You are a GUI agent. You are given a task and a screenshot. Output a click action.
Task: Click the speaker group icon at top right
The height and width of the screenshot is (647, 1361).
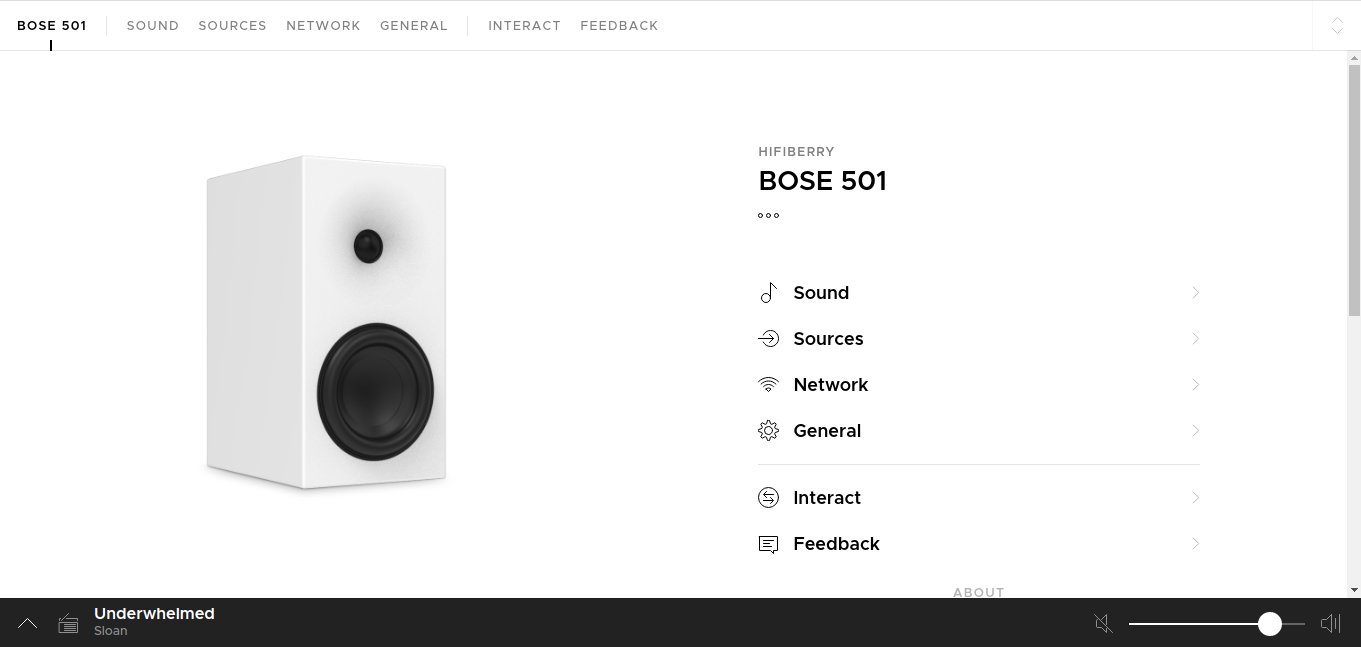click(x=1337, y=26)
